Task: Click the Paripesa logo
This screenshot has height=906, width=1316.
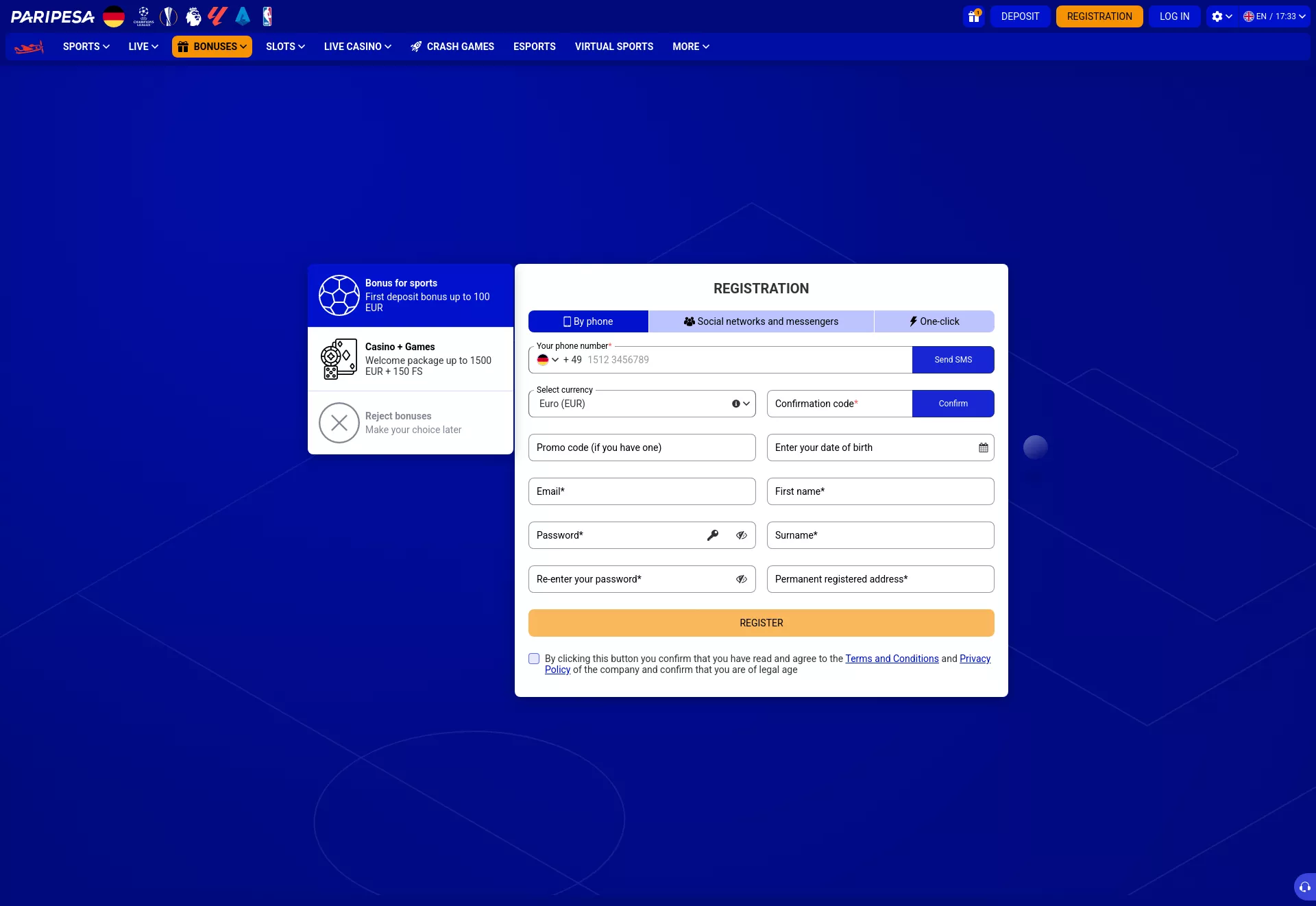Action: point(53,16)
